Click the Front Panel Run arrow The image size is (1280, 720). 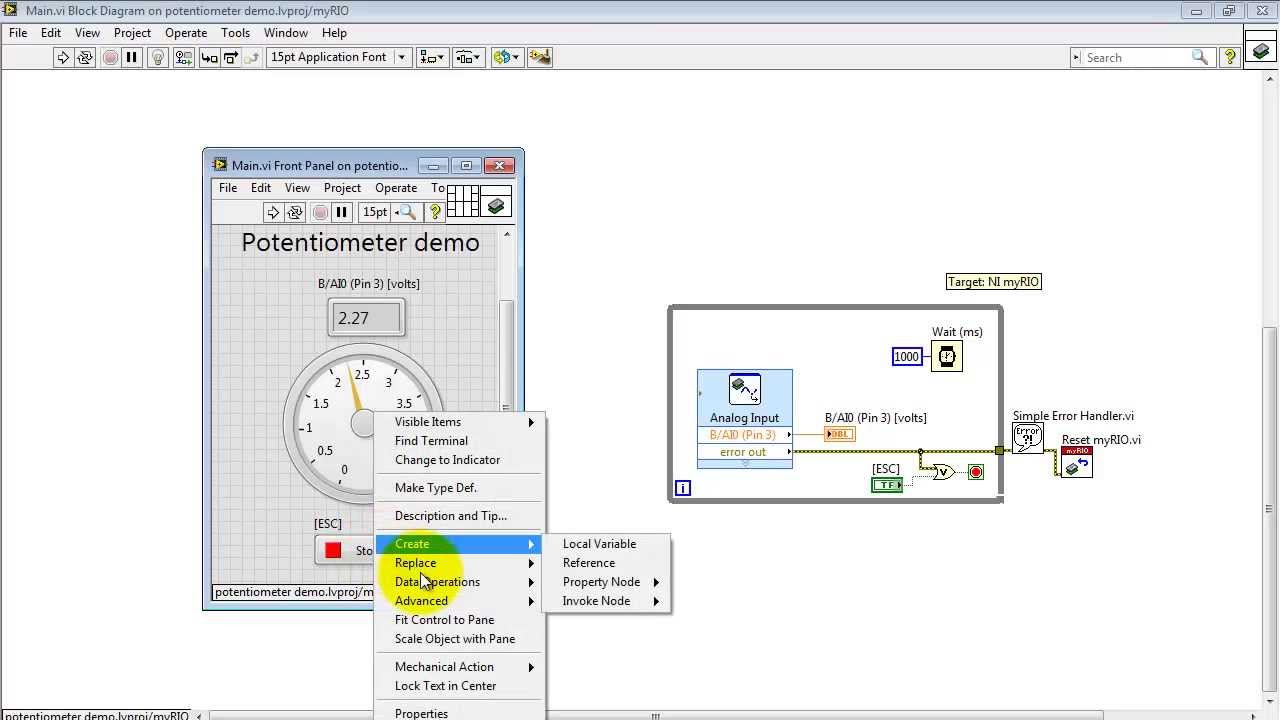pyautogui.click(x=273, y=212)
